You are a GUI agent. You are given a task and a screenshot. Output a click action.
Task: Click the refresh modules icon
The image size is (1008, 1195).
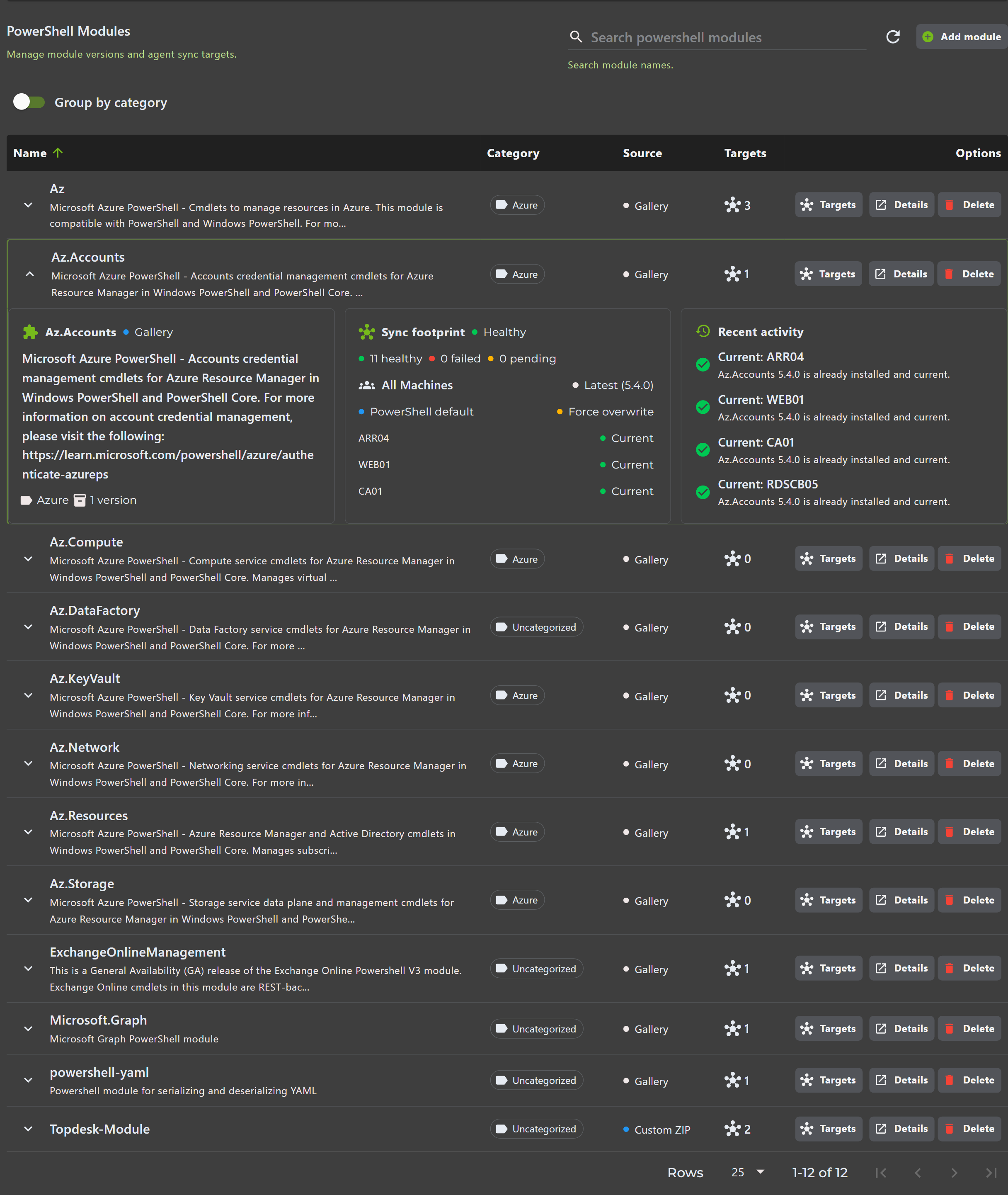(893, 37)
